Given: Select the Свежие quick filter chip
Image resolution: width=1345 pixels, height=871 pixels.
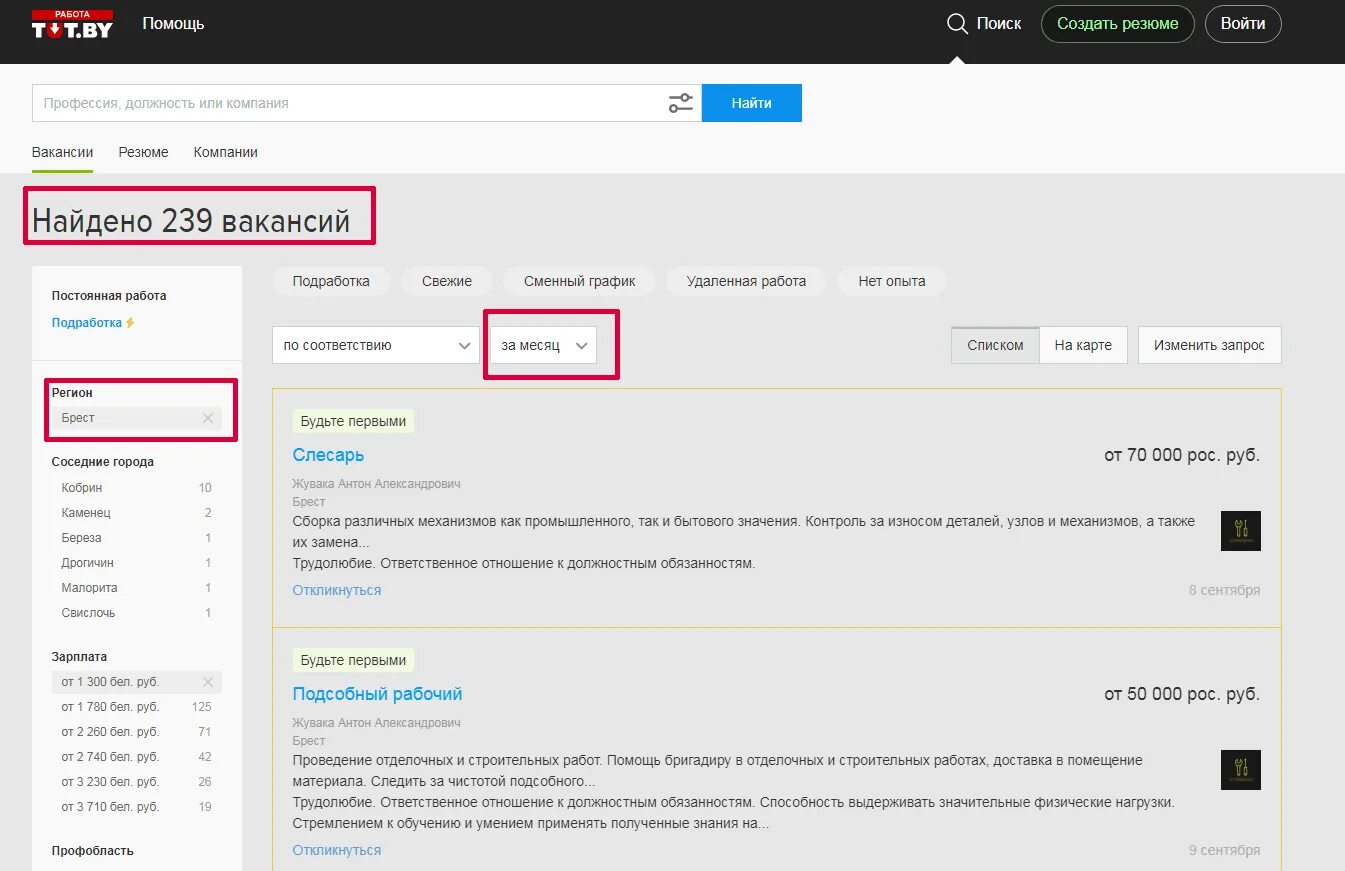Looking at the screenshot, I should click(447, 281).
